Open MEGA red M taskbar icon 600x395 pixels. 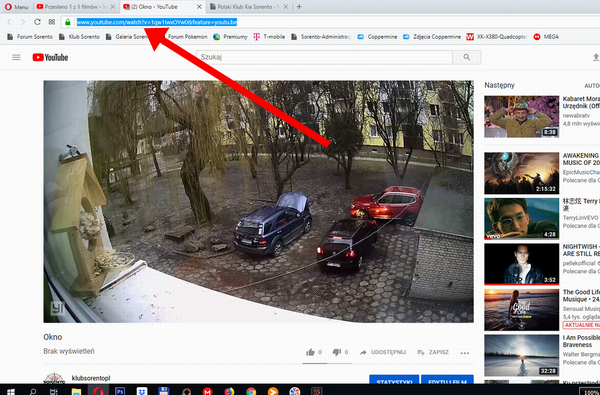click(x=207, y=391)
